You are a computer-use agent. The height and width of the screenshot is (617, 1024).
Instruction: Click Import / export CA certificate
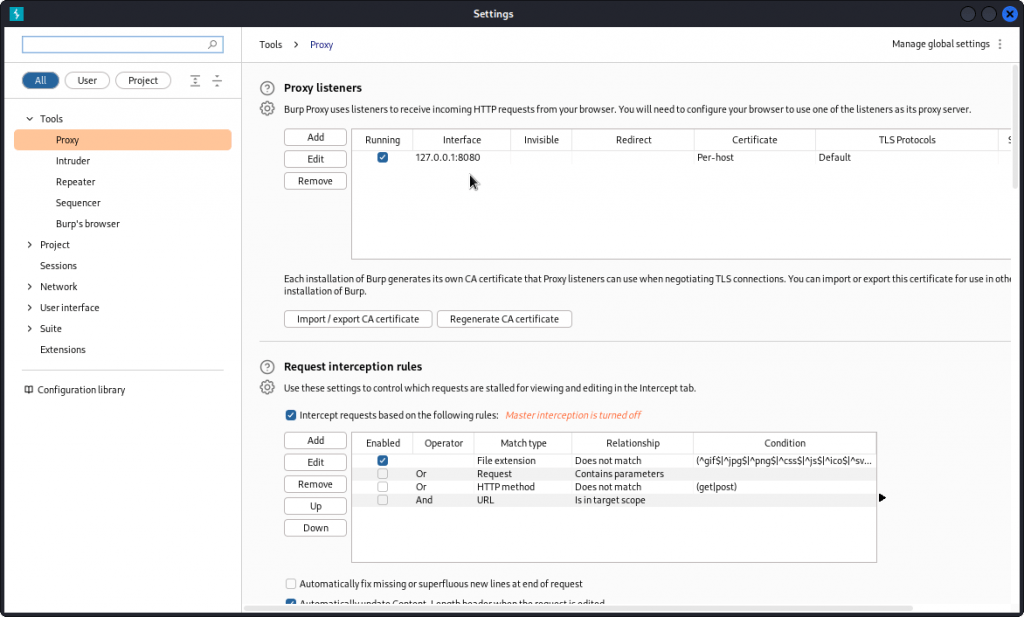[x=357, y=318]
